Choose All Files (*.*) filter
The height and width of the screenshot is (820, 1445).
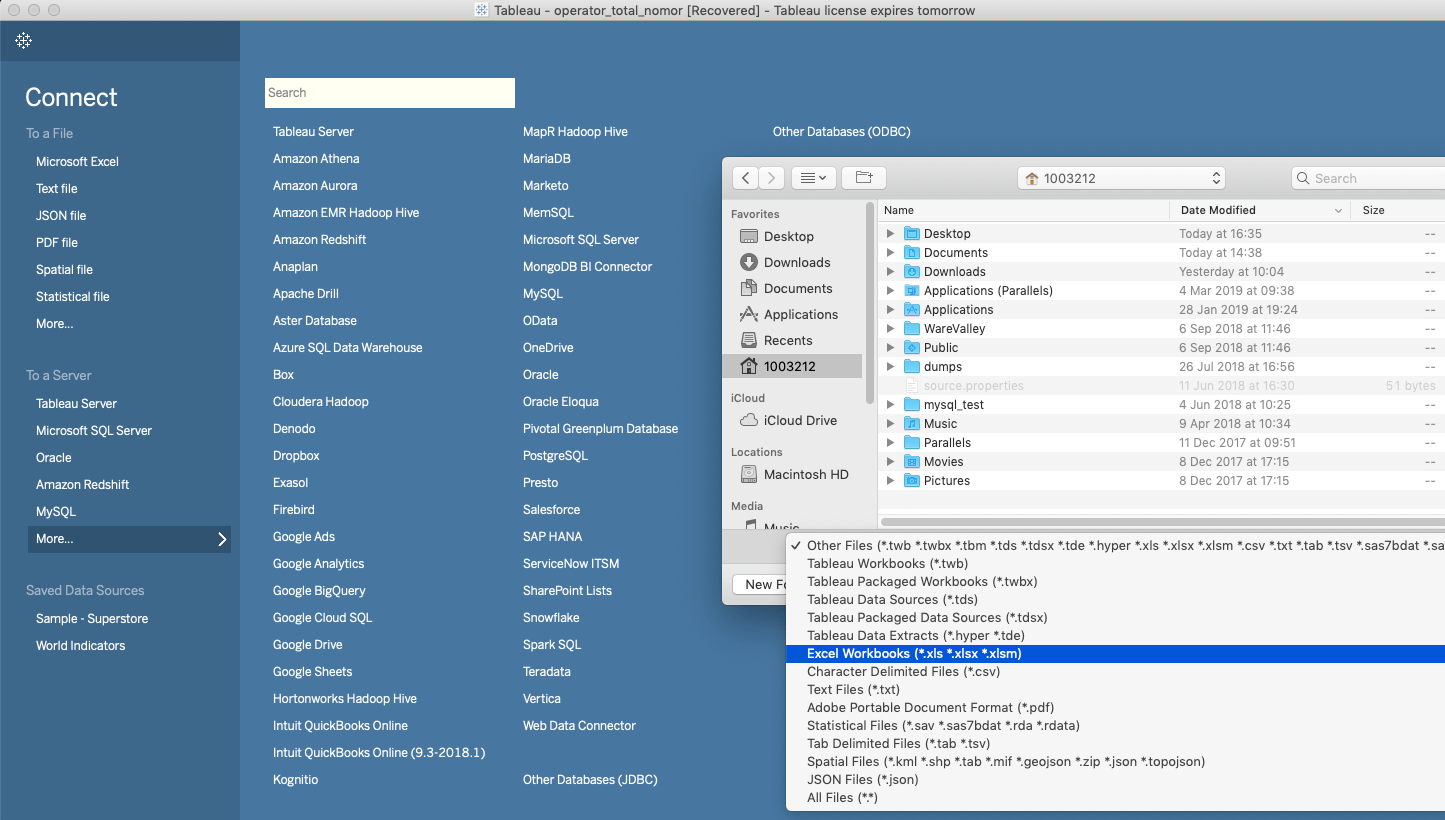(x=1116, y=798)
